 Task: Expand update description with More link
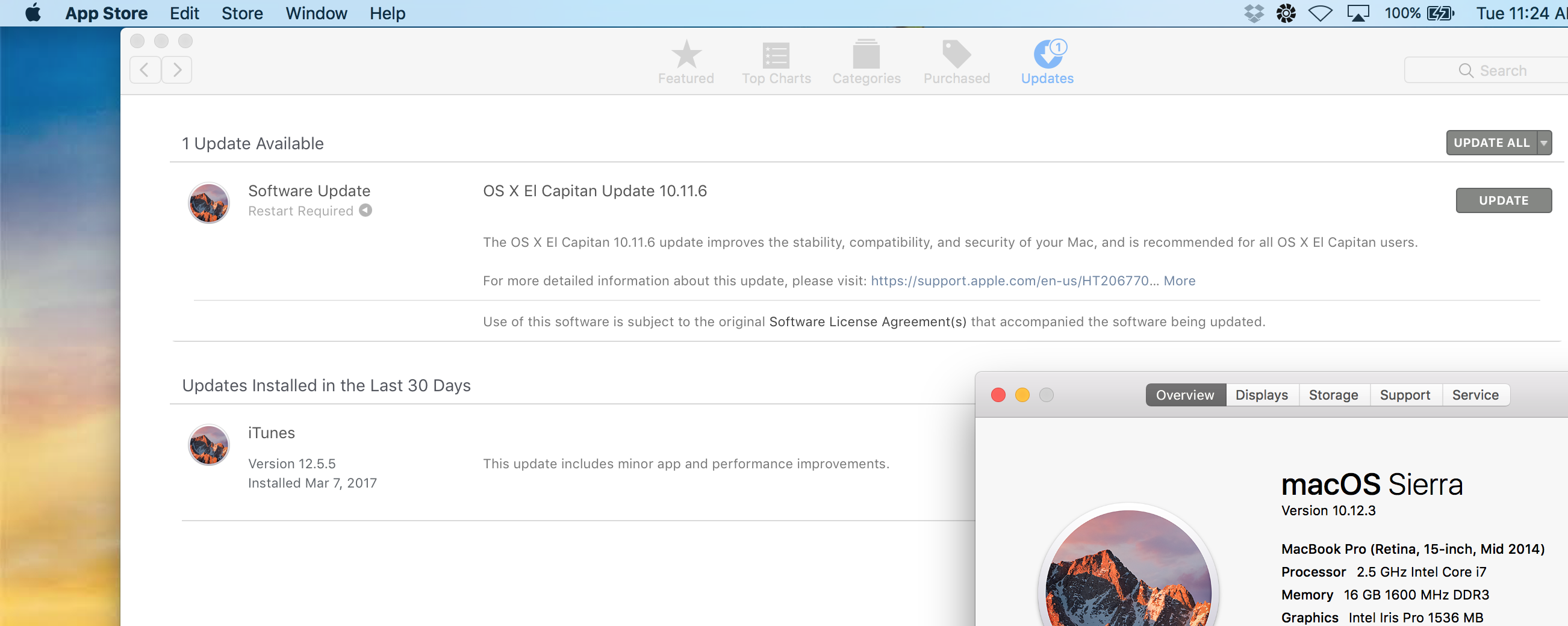click(1179, 280)
